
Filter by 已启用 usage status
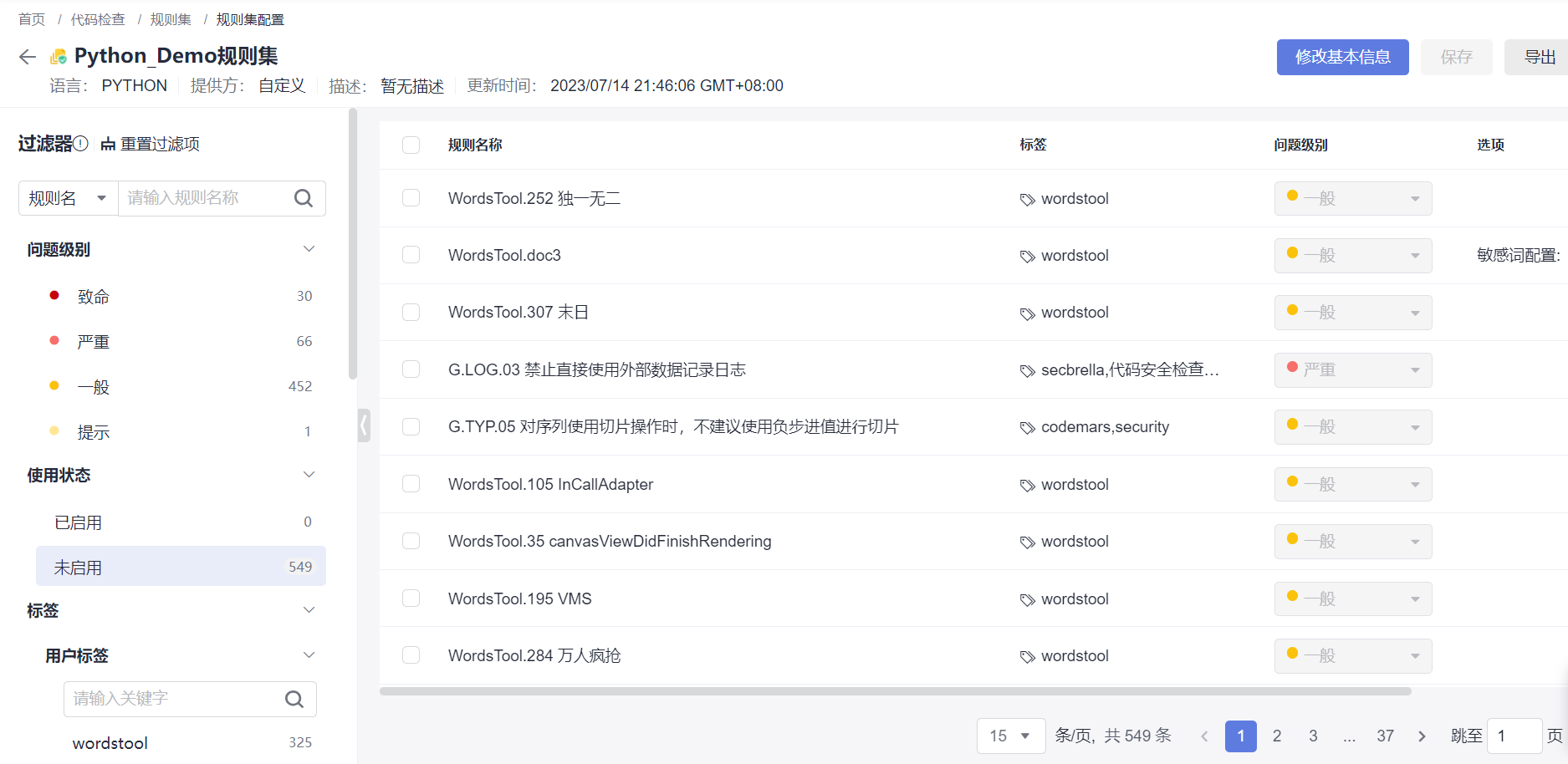click(180, 522)
